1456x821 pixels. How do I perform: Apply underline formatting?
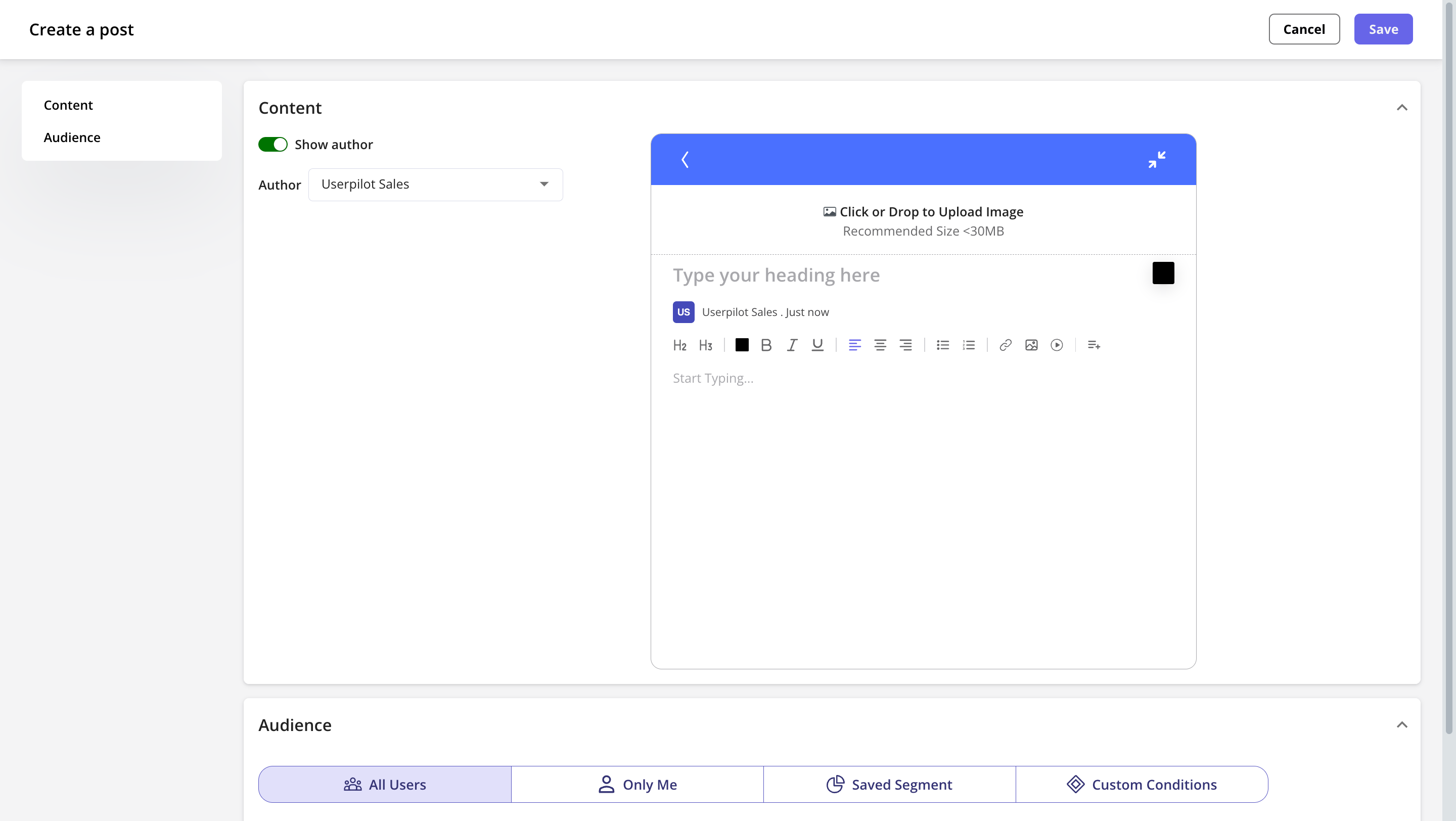click(x=817, y=345)
